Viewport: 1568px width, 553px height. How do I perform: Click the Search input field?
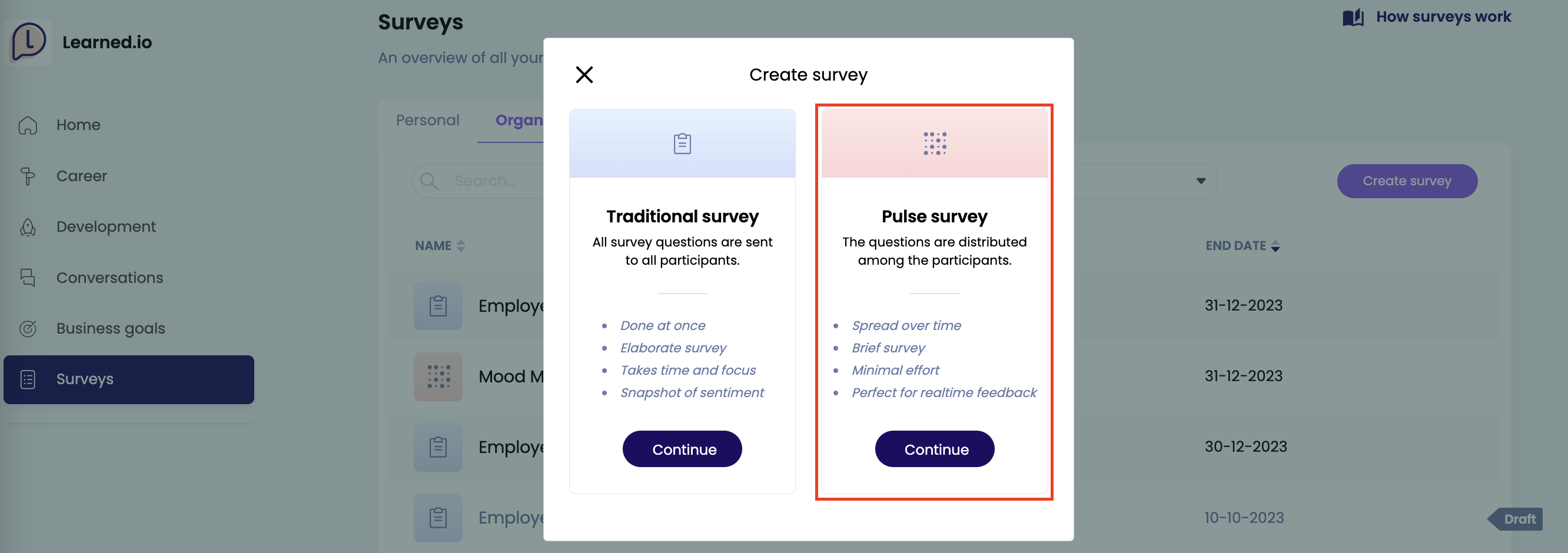pos(493,181)
